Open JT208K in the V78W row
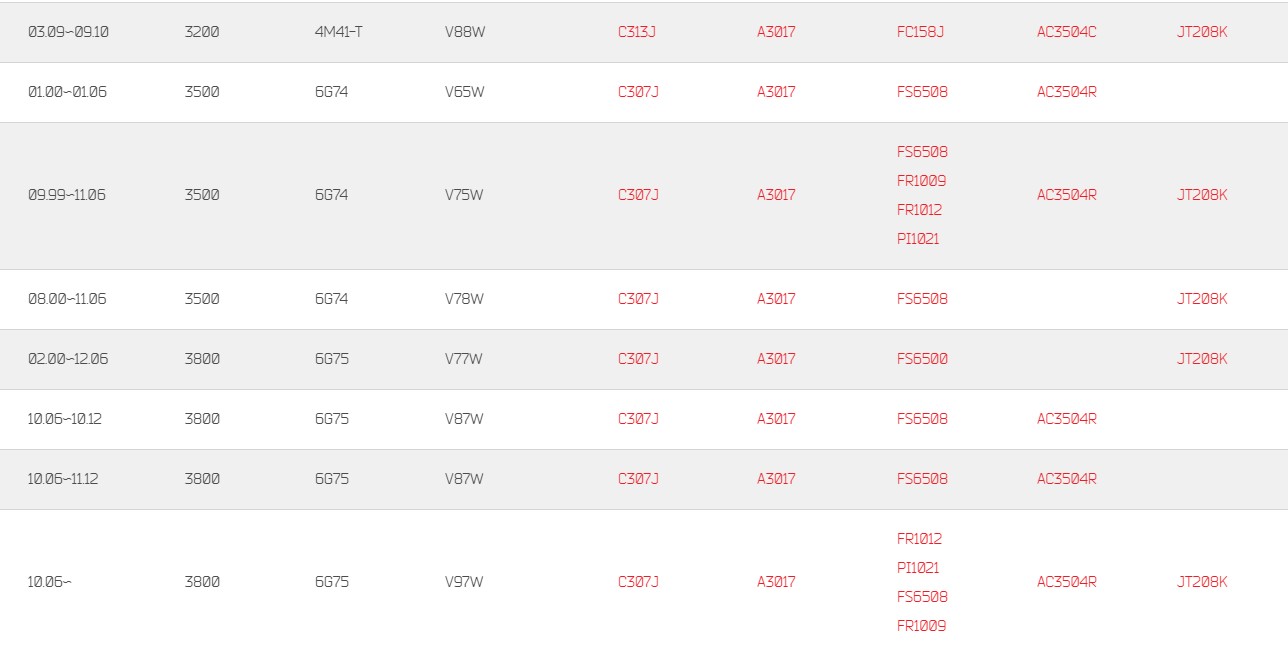Screen dimensions: 1288x656 click(x=1202, y=299)
